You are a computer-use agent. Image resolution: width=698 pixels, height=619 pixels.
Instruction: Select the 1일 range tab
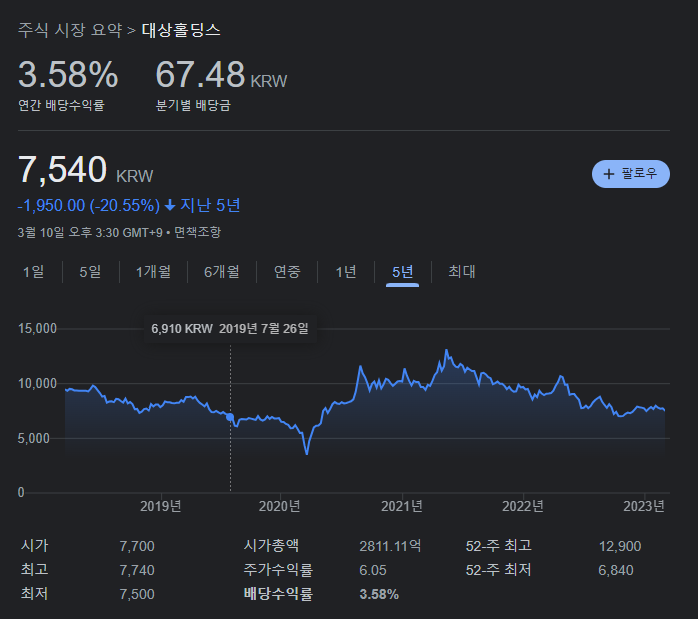(33, 271)
